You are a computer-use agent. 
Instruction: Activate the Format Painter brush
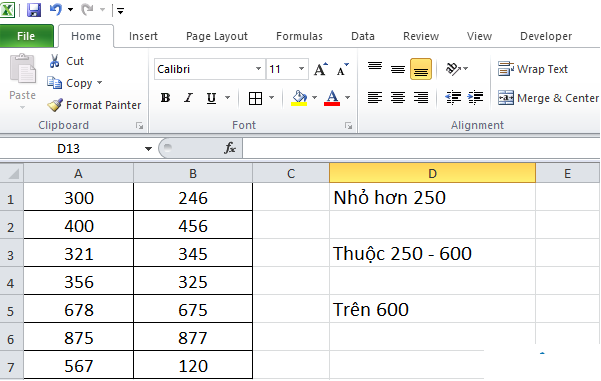tap(94, 105)
